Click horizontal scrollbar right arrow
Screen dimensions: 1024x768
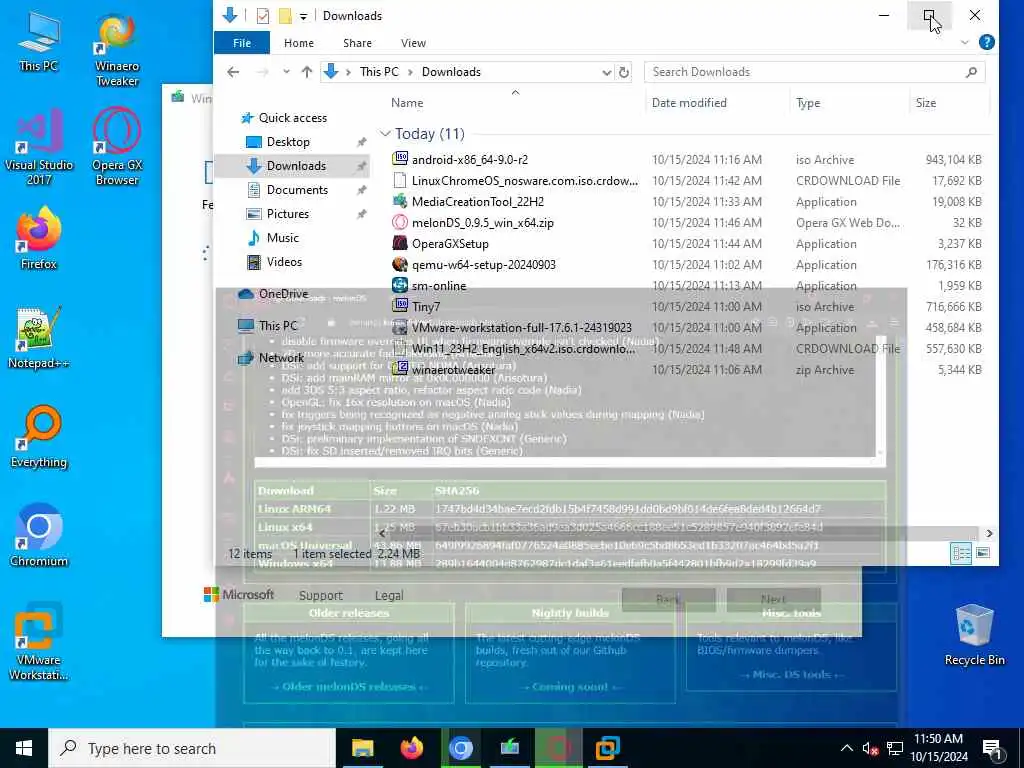pyautogui.click(x=989, y=534)
